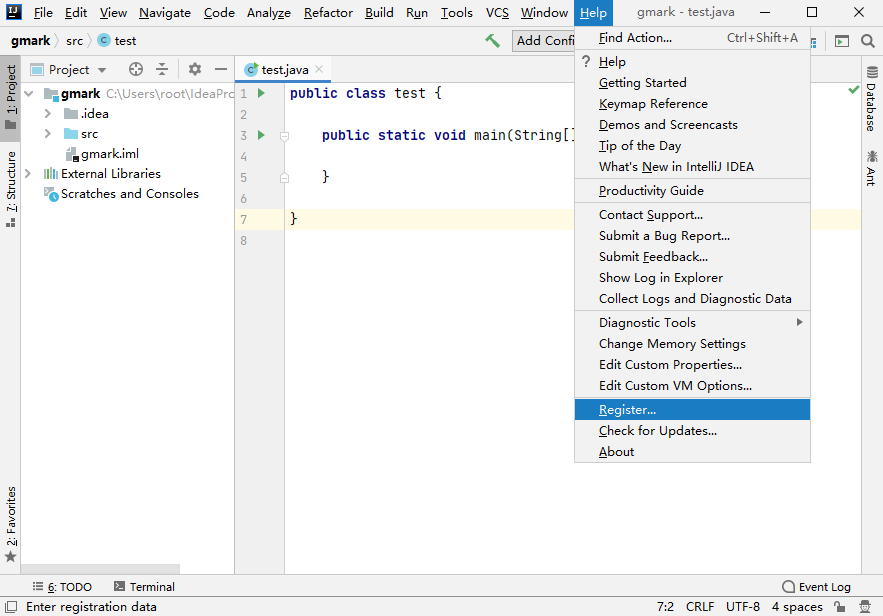Click the Scroll from Source target icon
The width and height of the screenshot is (883, 616).
pos(135,69)
